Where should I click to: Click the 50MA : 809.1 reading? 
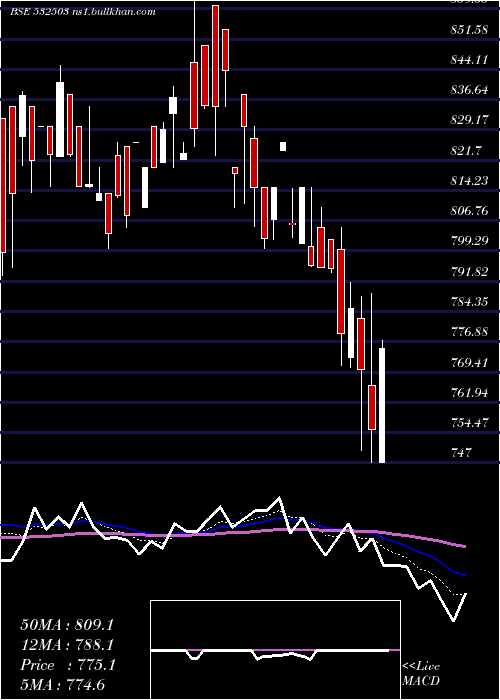67,625
